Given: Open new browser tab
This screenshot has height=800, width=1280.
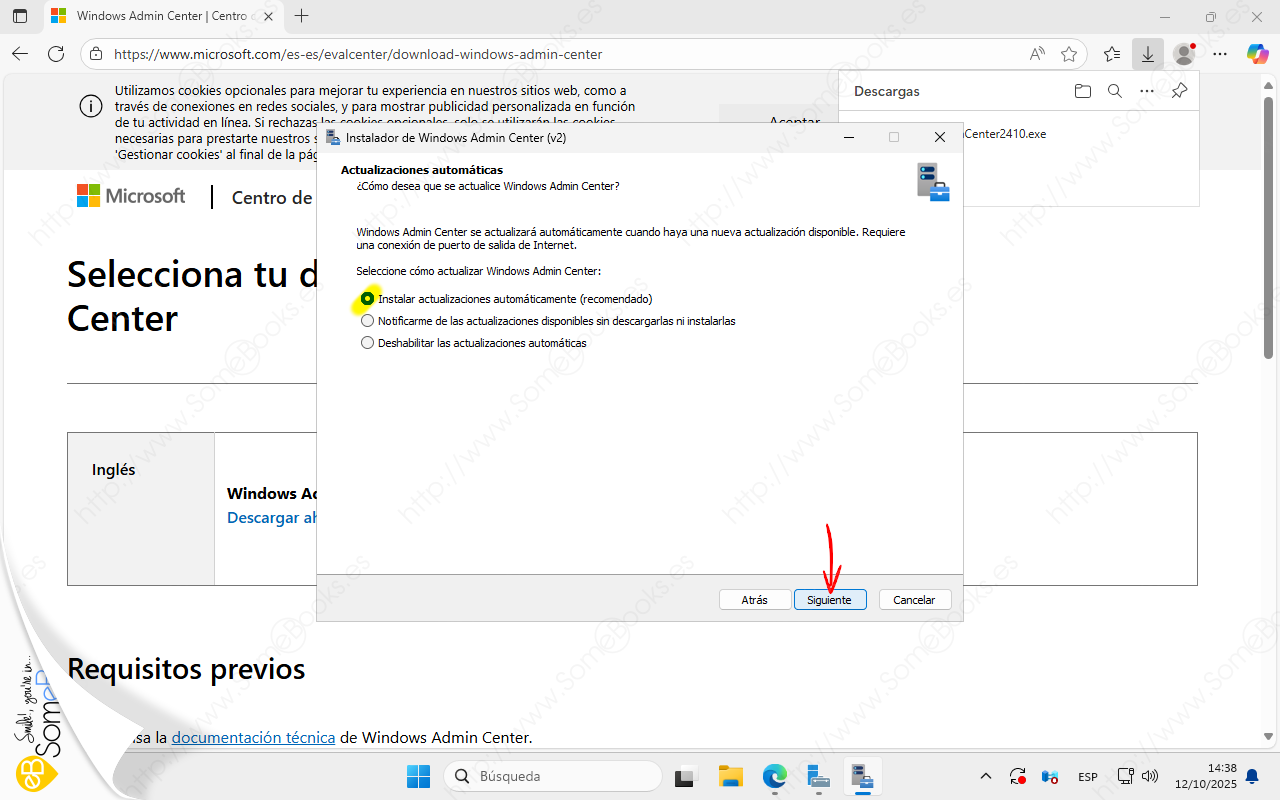Looking at the screenshot, I should [x=302, y=16].
